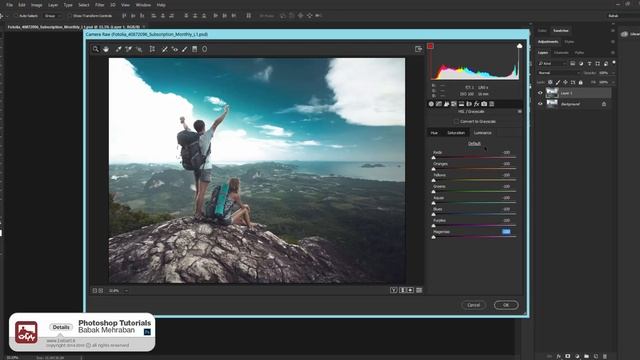Image resolution: width=640 pixels, height=360 pixels.
Task: Open the Camera Calibration panel icon
Action: point(484,104)
